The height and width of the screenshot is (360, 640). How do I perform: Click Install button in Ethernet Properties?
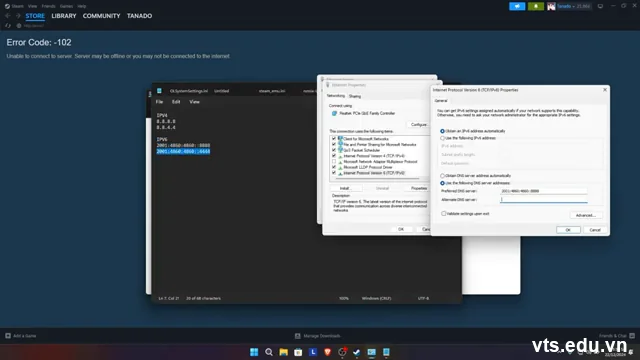(x=345, y=188)
